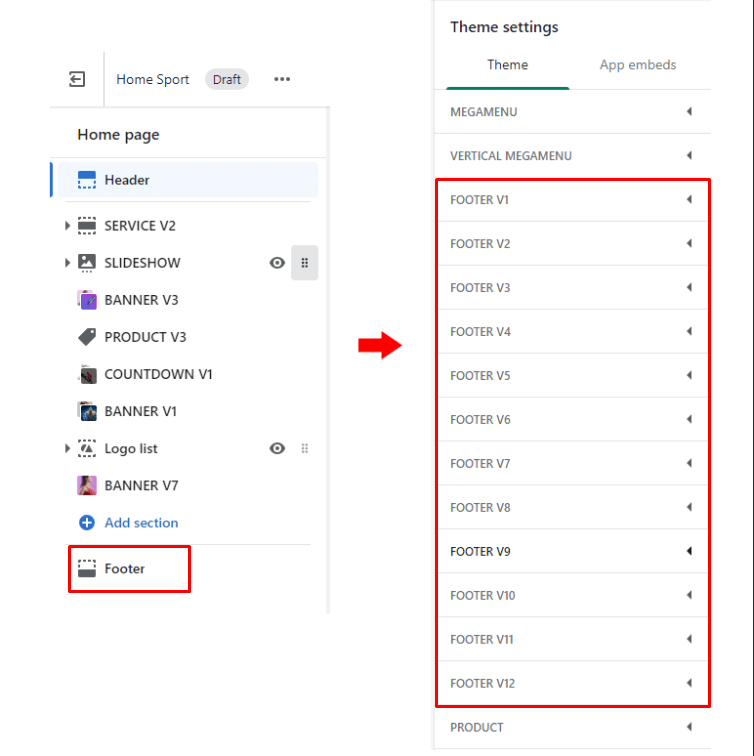Open the three-dot more actions menu
The image size is (754, 756).
pos(282,80)
